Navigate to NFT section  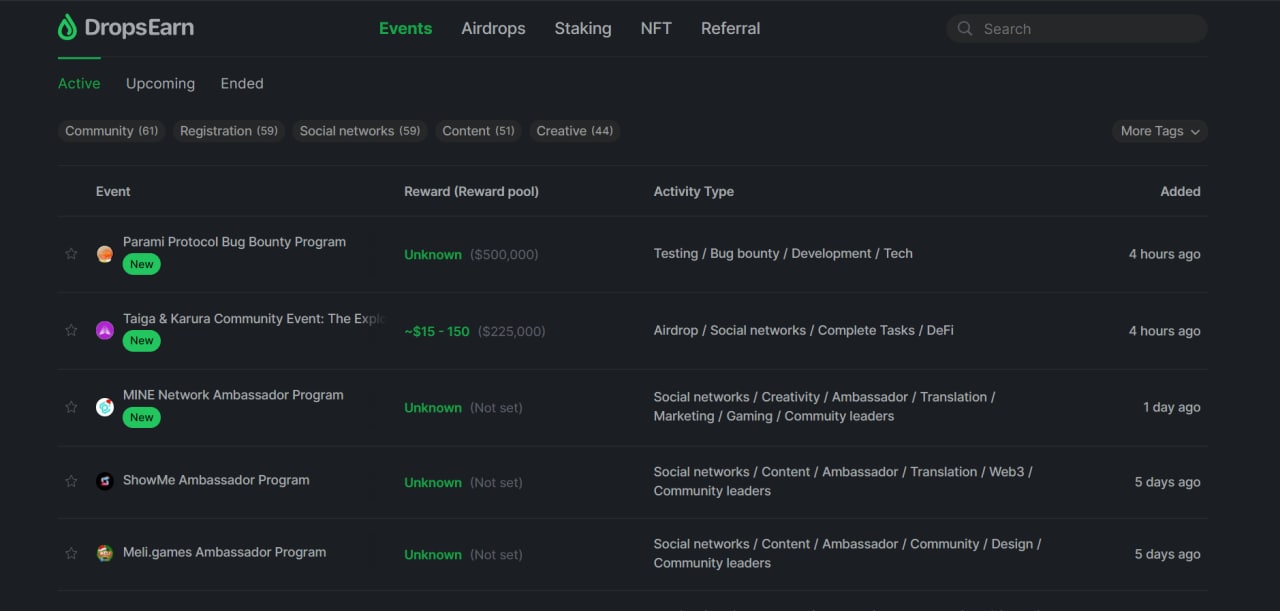pos(656,28)
